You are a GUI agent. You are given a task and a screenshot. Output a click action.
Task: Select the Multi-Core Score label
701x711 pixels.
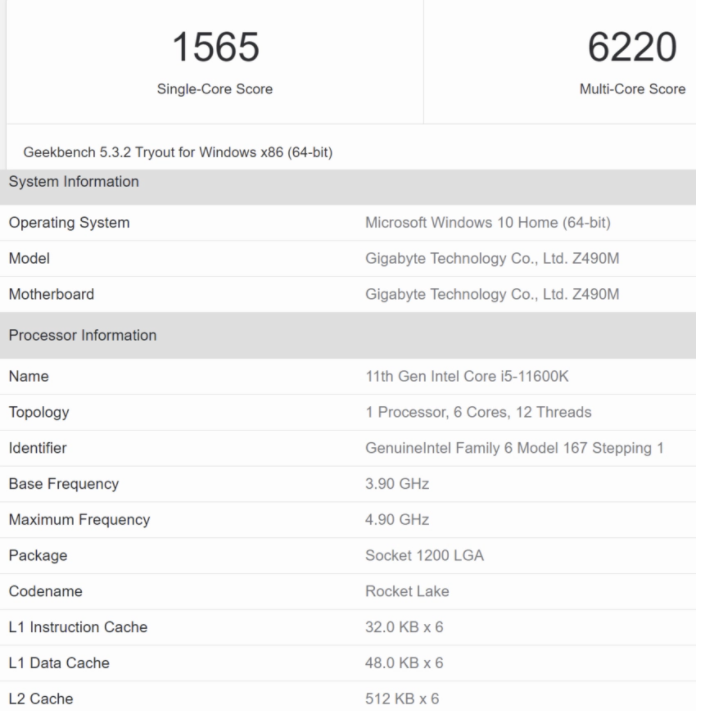click(x=632, y=89)
